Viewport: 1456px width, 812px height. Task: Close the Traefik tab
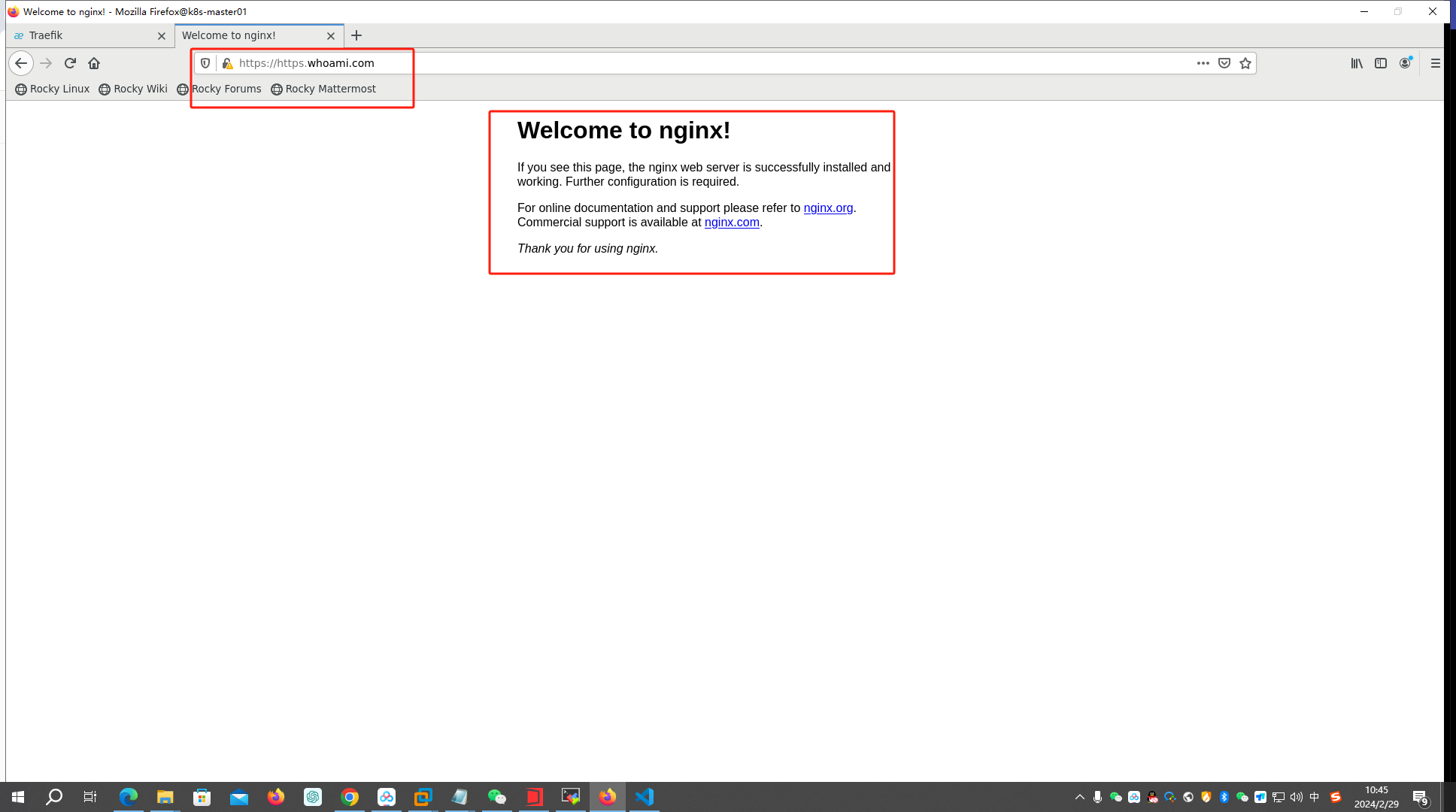coord(161,35)
